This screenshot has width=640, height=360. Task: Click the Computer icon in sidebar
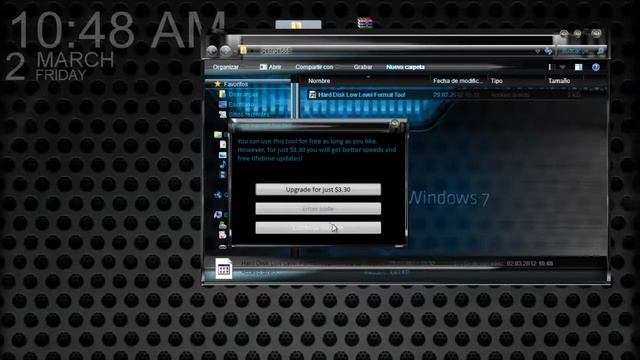point(218,215)
